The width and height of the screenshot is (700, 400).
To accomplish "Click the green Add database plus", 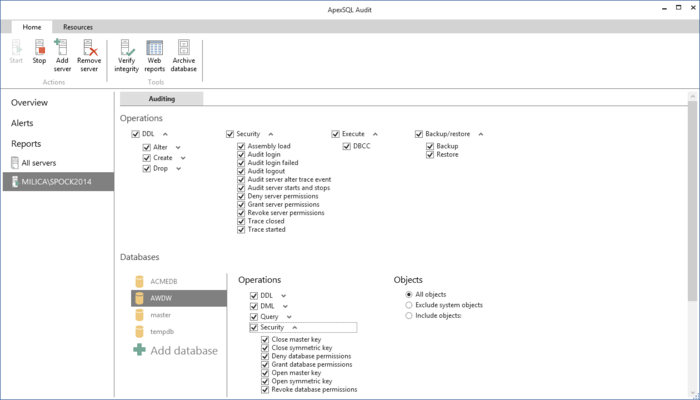I will [x=139, y=350].
